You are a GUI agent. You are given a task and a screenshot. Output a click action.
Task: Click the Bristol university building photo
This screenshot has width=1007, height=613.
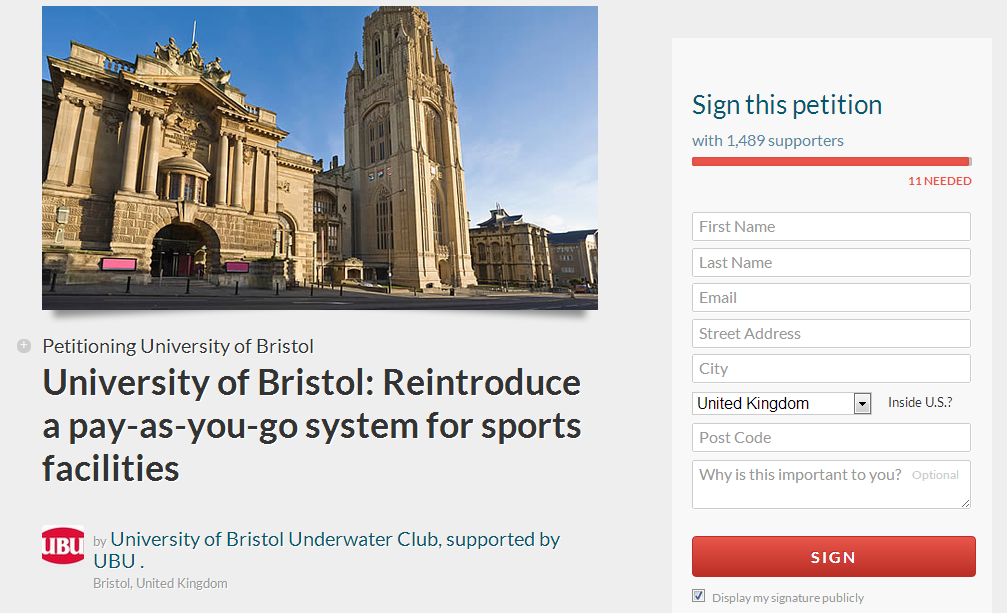tap(320, 157)
